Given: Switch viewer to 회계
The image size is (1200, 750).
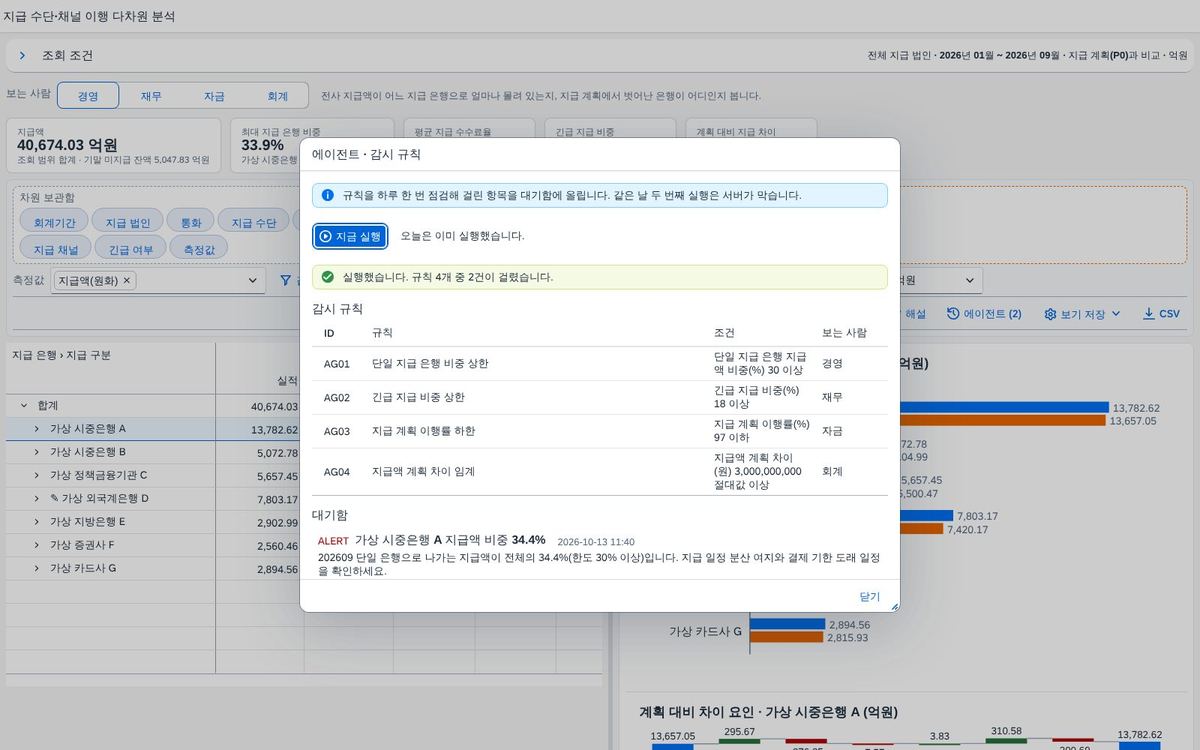Looking at the screenshot, I should (277, 96).
